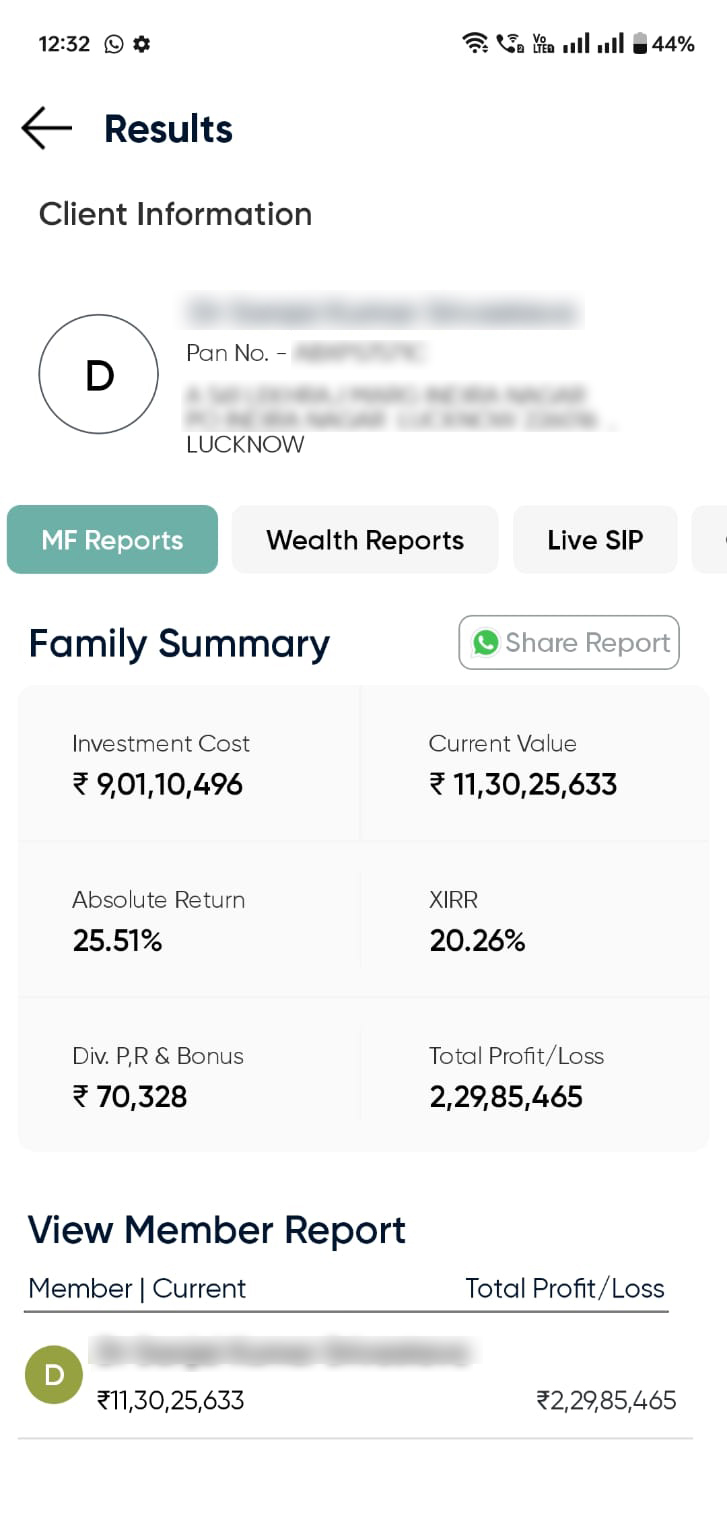Open the Live SIP tab
727x1524 pixels.
(595, 540)
